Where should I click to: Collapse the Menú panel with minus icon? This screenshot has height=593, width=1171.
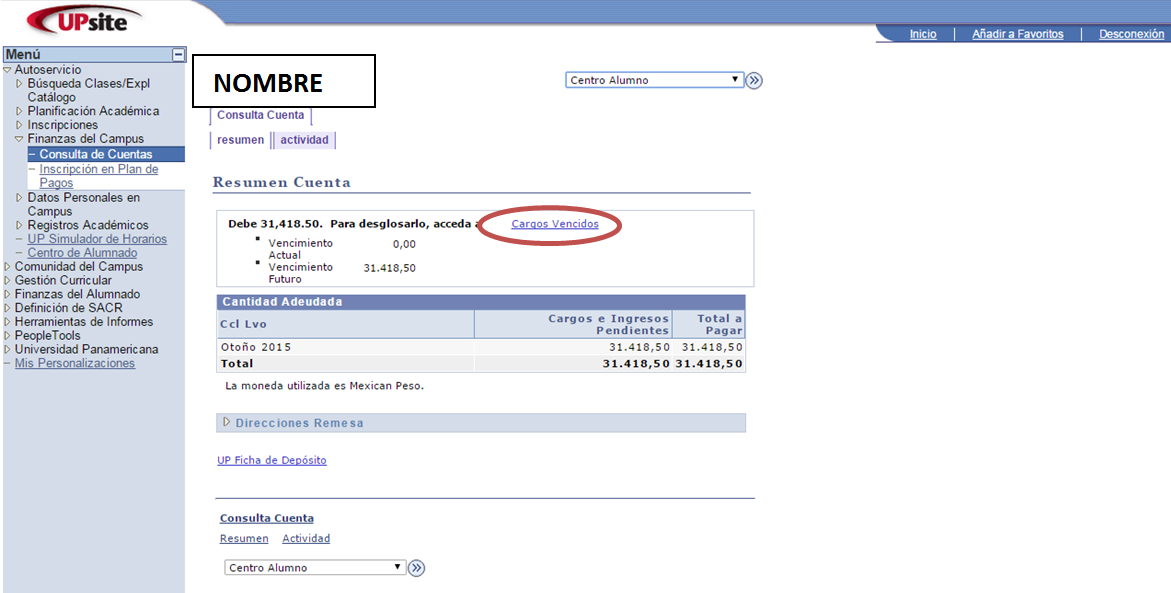coord(178,55)
